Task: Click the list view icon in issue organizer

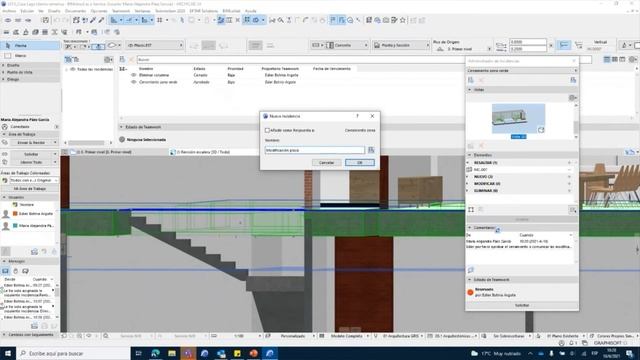Action: tap(607, 60)
